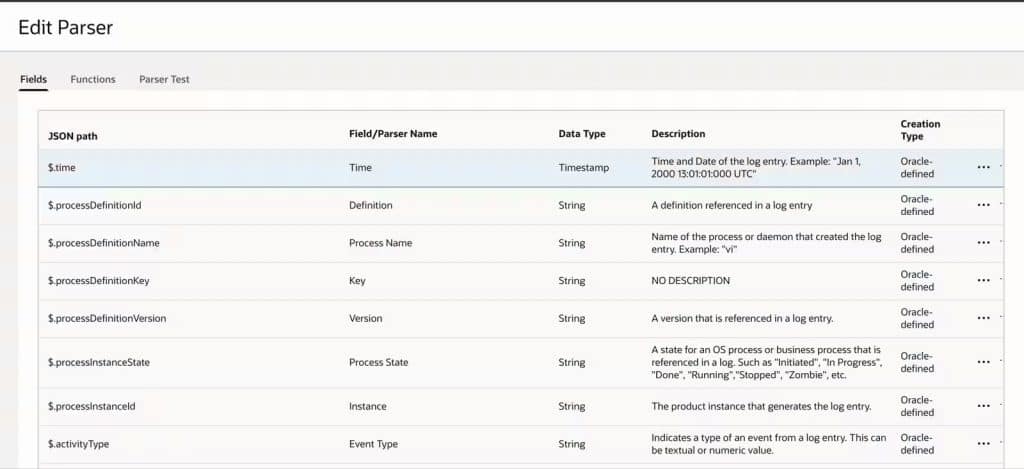Open actions menu for $.time row
The image size is (1024, 469).
(x=984, y=167)
